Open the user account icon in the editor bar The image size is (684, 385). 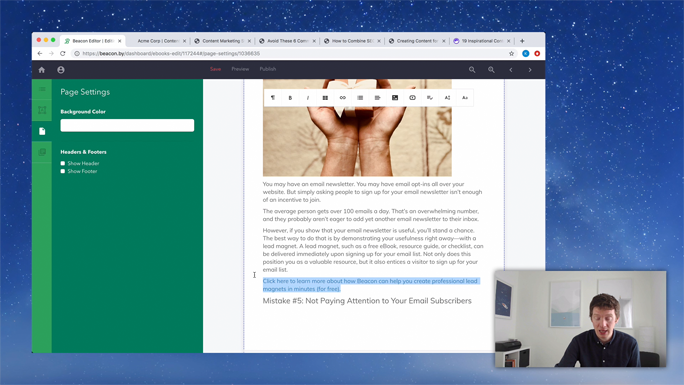click(61, 70)
